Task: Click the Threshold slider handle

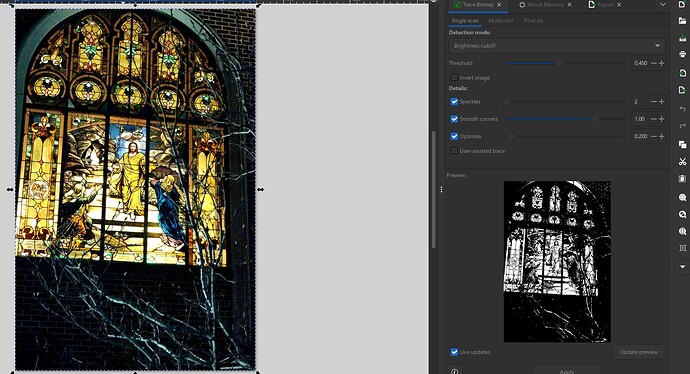Action: pyautogui.click(x=560, y=63)
